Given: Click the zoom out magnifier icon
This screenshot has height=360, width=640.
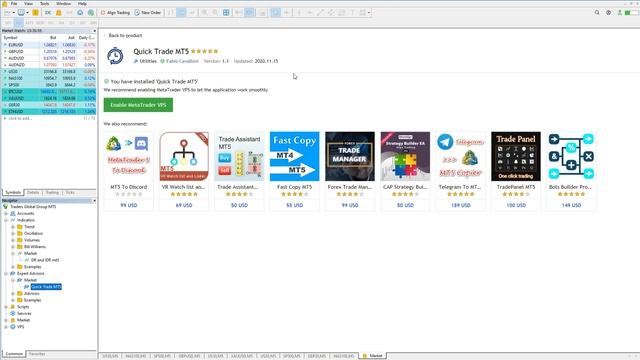Looking at the screenshot, I should pyautogui.click(x=215, y=13).
